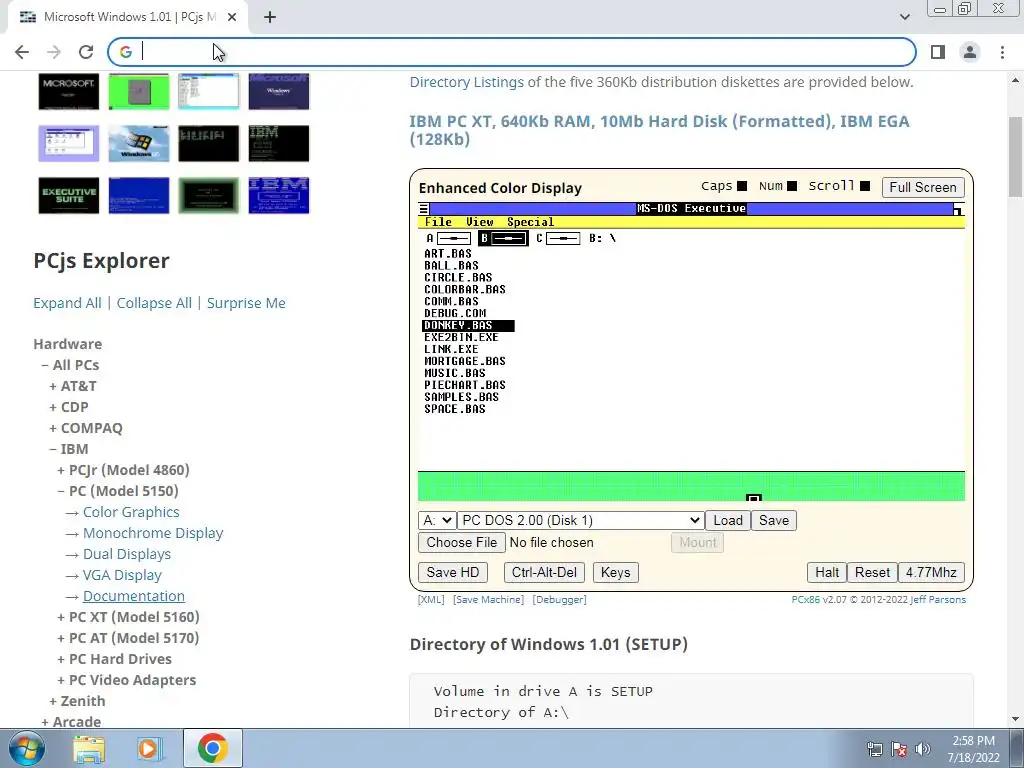The image size is (1024, 768).
Task: Open the Special menu in MS-DOS Executive
Action: click(x=530, y=222)
